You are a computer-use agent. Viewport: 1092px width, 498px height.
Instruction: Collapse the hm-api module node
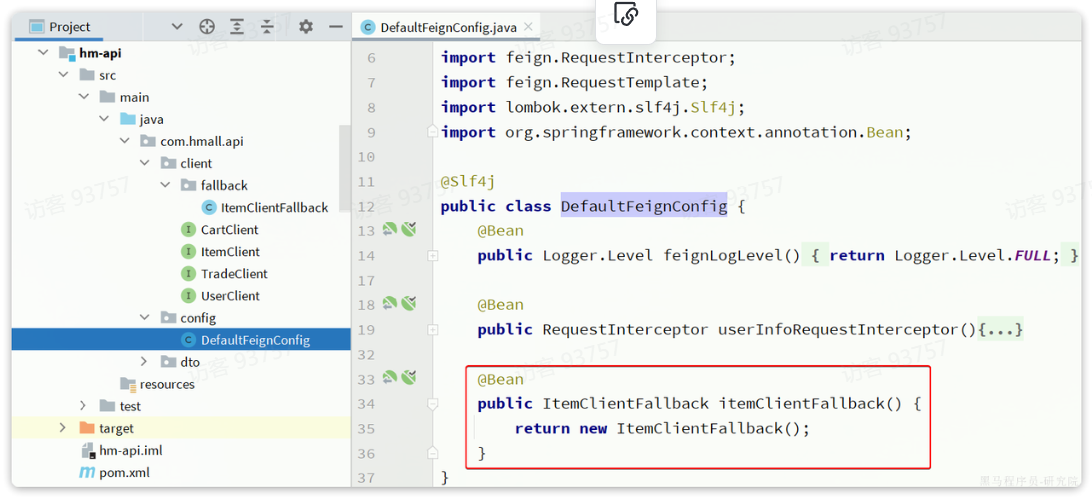pos(43,53)
